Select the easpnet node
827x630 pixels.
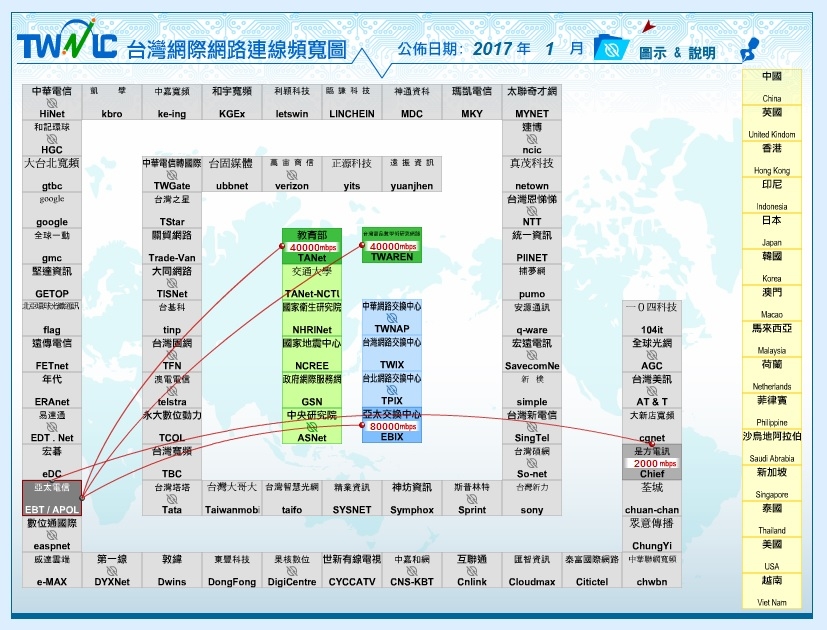click(52, 534)
